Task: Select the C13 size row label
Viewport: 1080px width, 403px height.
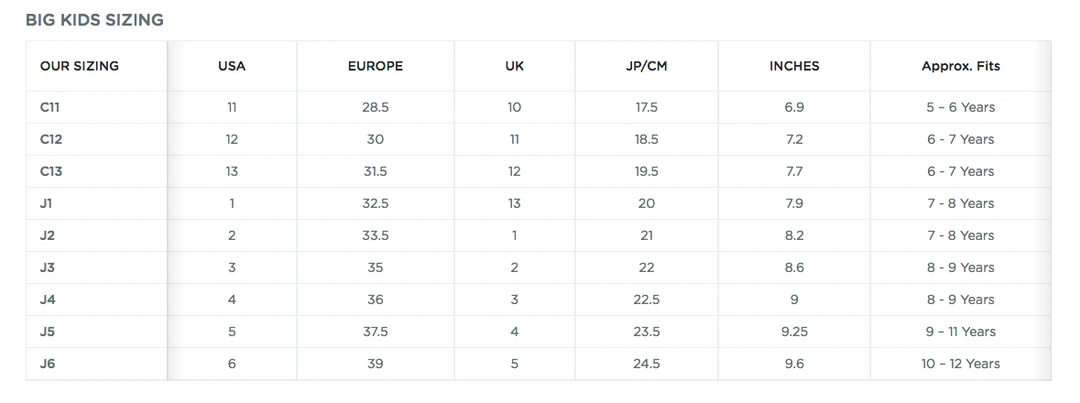Action: tap(51, 171)
